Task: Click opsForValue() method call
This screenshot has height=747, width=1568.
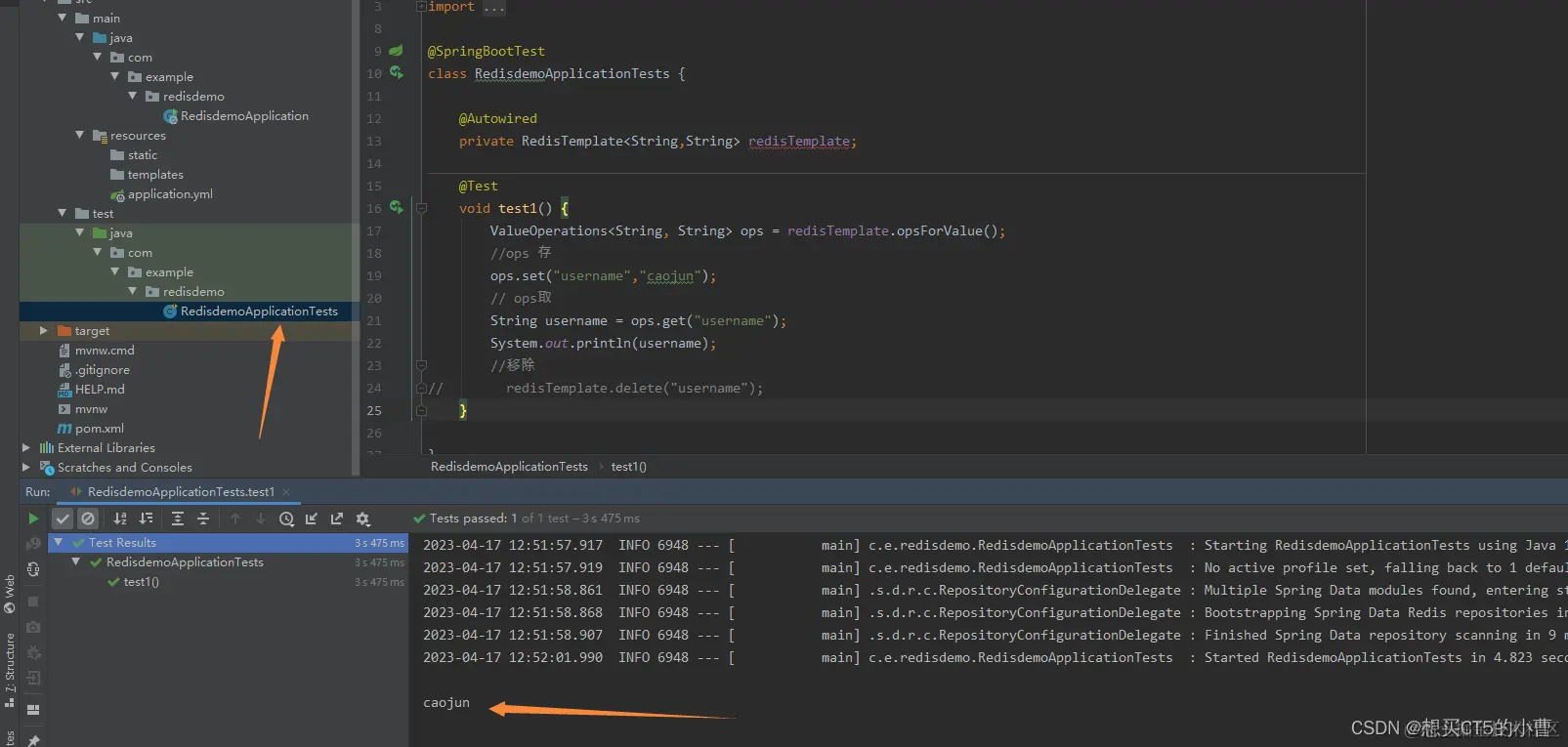Action: pyautogui.click(x=947, y=231)
